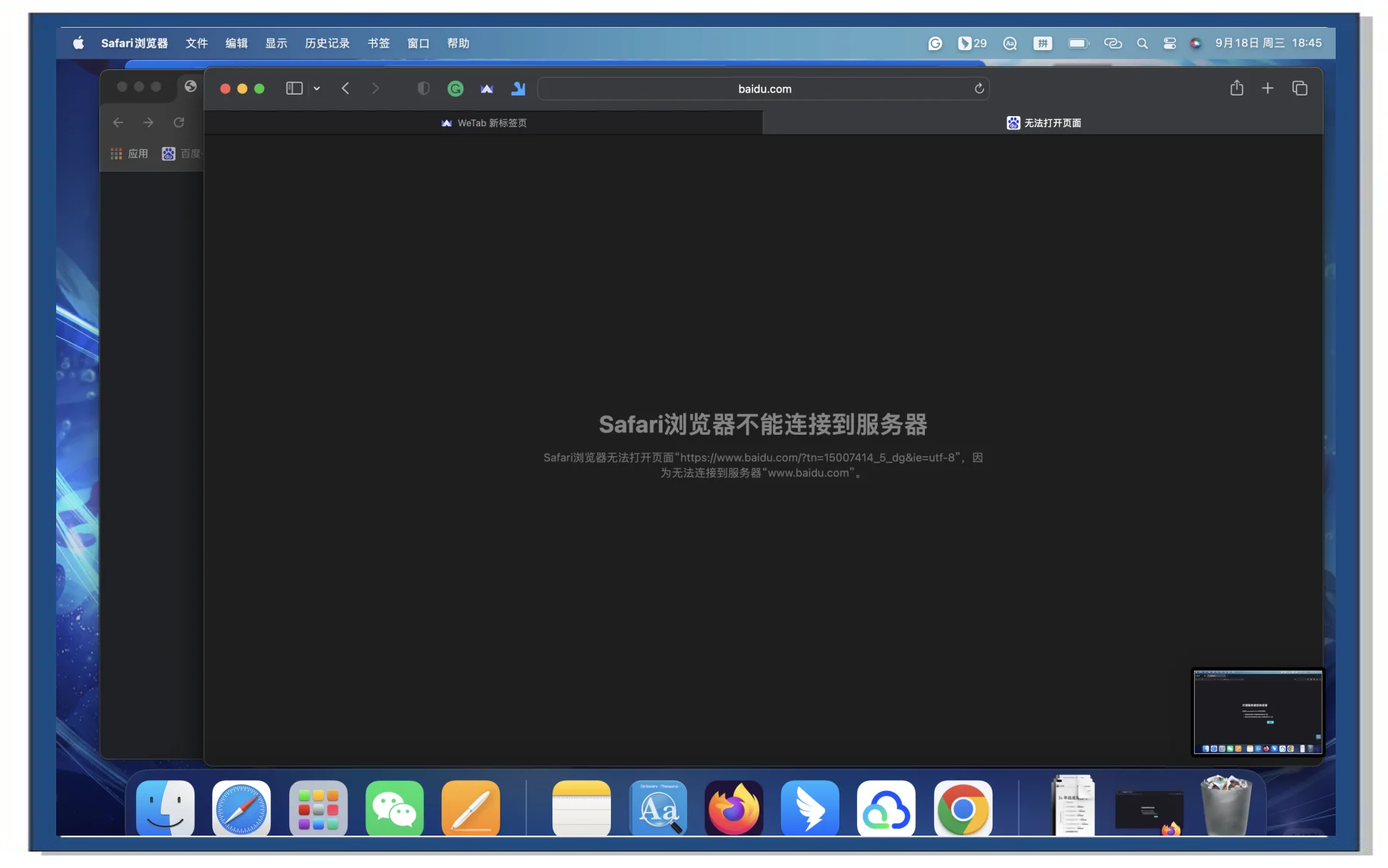Viewport: 1388px width, 868px height.
Task: Open Control Center in menu bar
Action: (1169, 43)
